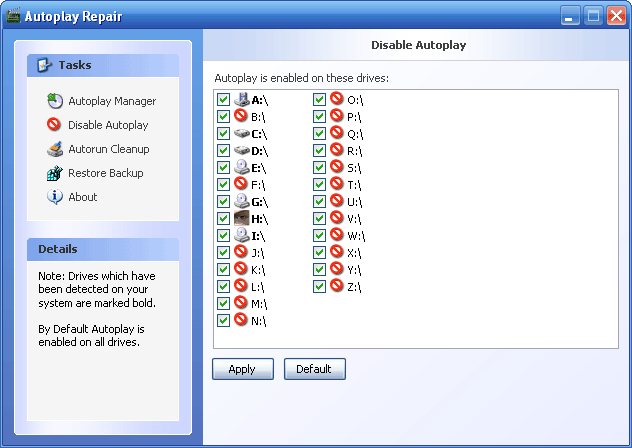Click the red prohibited icon for O:\
The width and height of the screenshot is (632, 448).
tap(337, 99)
